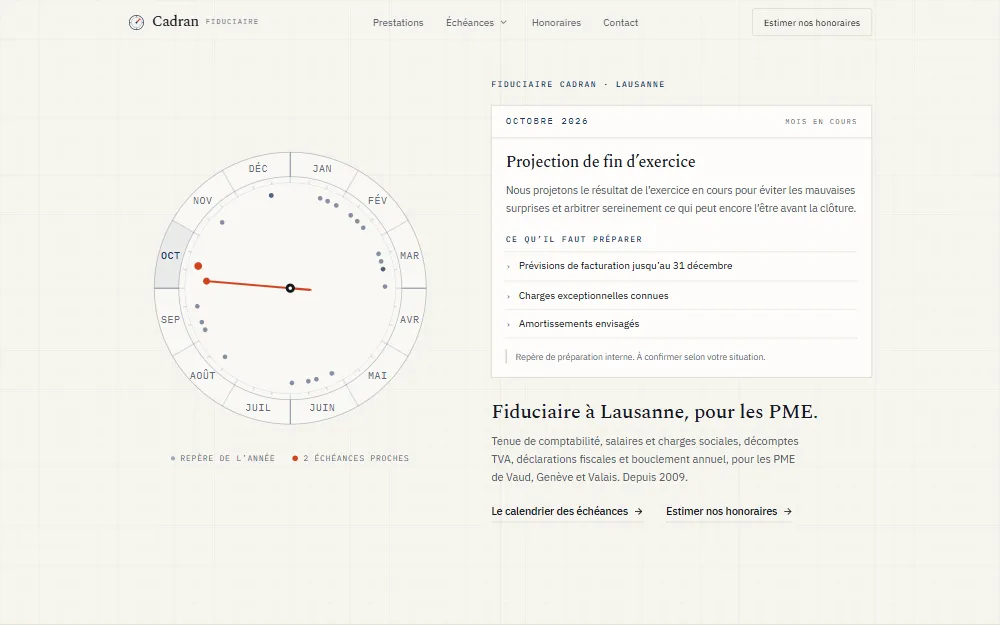Click the MOIS EN COURS label
1000x625 pixels.
pos(821,121)
